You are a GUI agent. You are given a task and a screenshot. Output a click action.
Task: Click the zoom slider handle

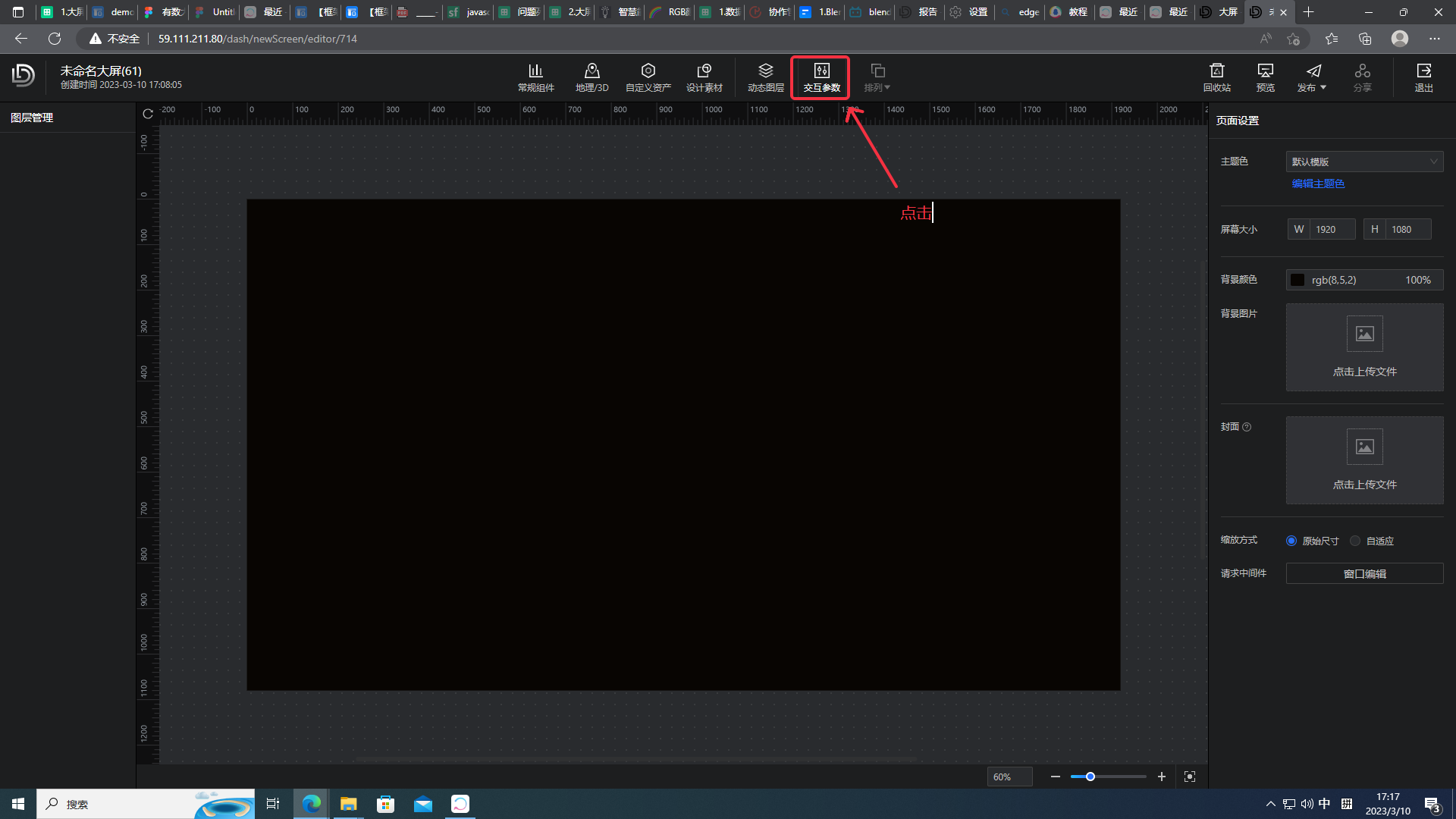point(1090,777)
